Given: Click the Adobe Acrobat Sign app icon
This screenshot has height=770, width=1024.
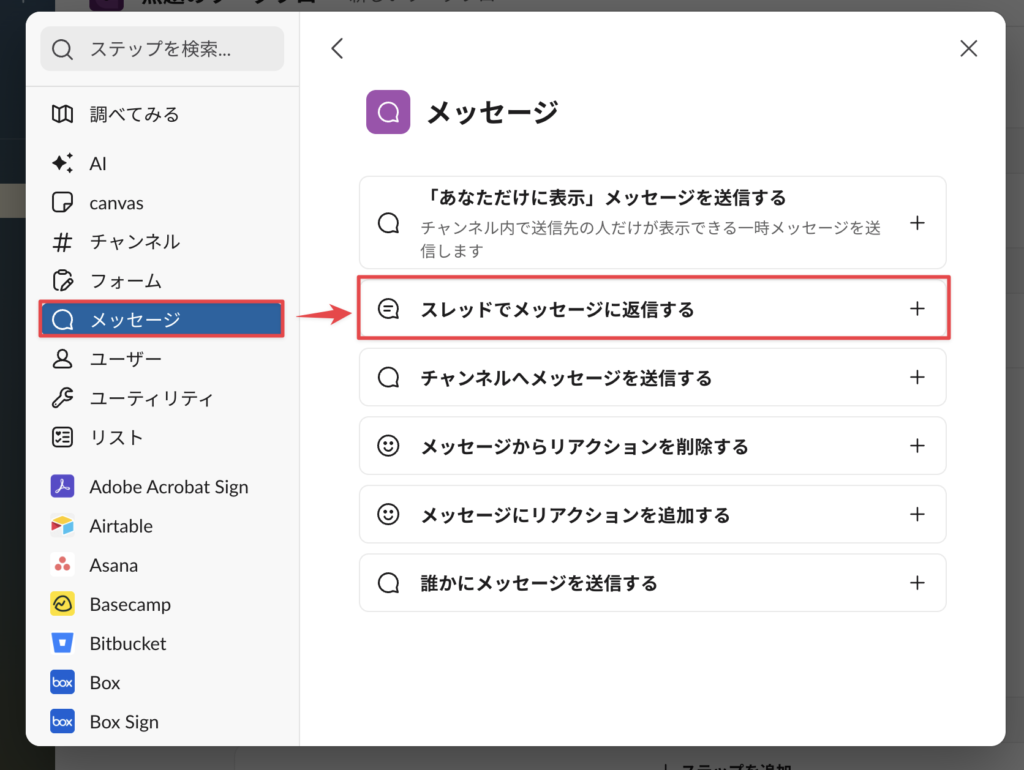Looking at the screenshot, I should click(x=62, y=487).
